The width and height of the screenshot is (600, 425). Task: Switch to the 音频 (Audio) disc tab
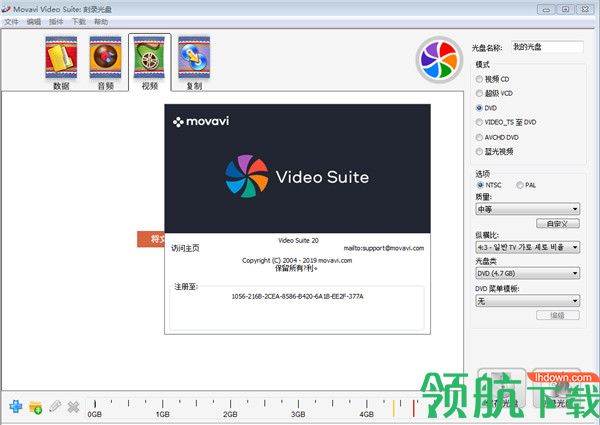105,63
